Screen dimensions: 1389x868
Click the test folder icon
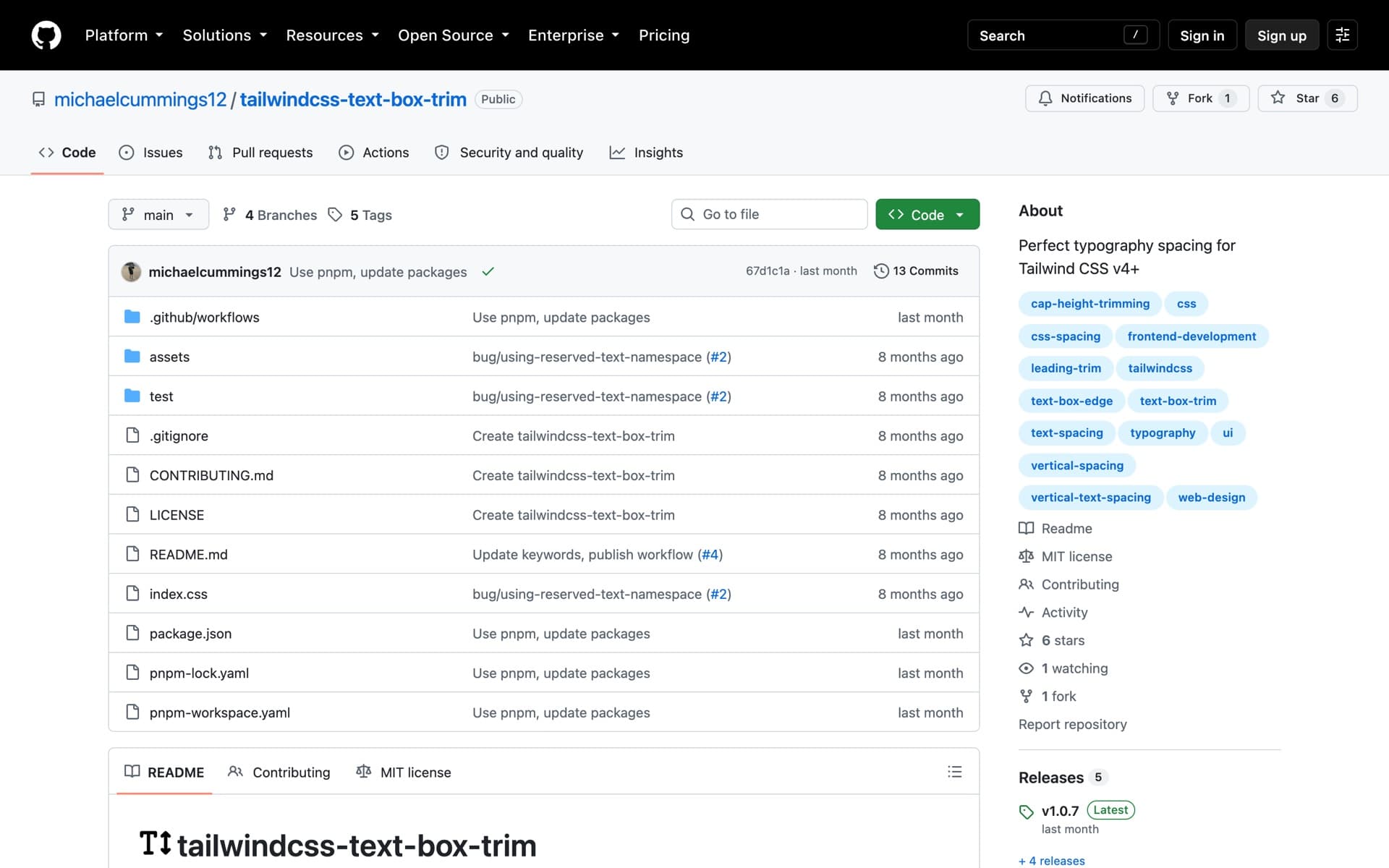(132, 396)
